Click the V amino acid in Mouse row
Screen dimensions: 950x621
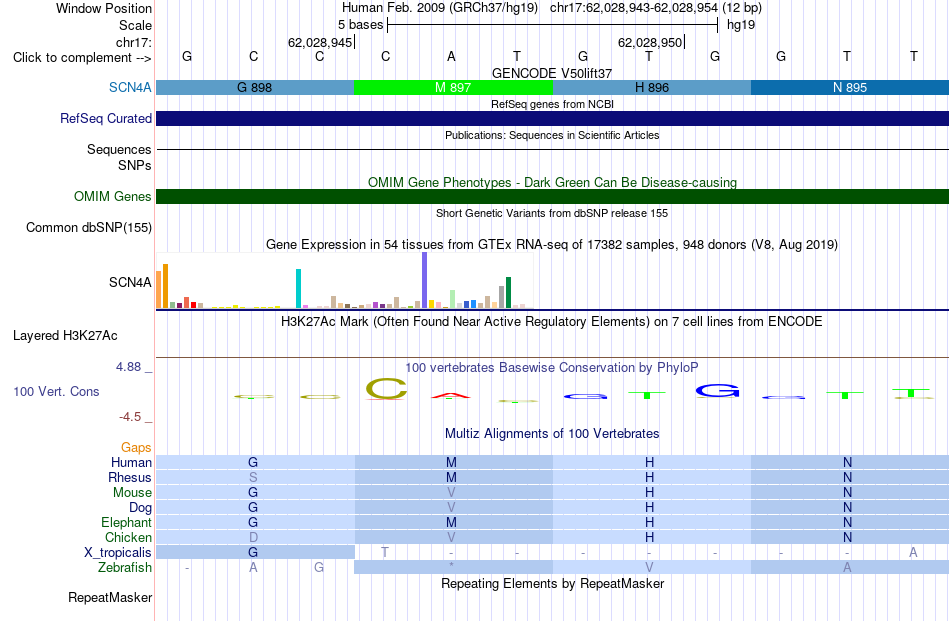[451, 493]
